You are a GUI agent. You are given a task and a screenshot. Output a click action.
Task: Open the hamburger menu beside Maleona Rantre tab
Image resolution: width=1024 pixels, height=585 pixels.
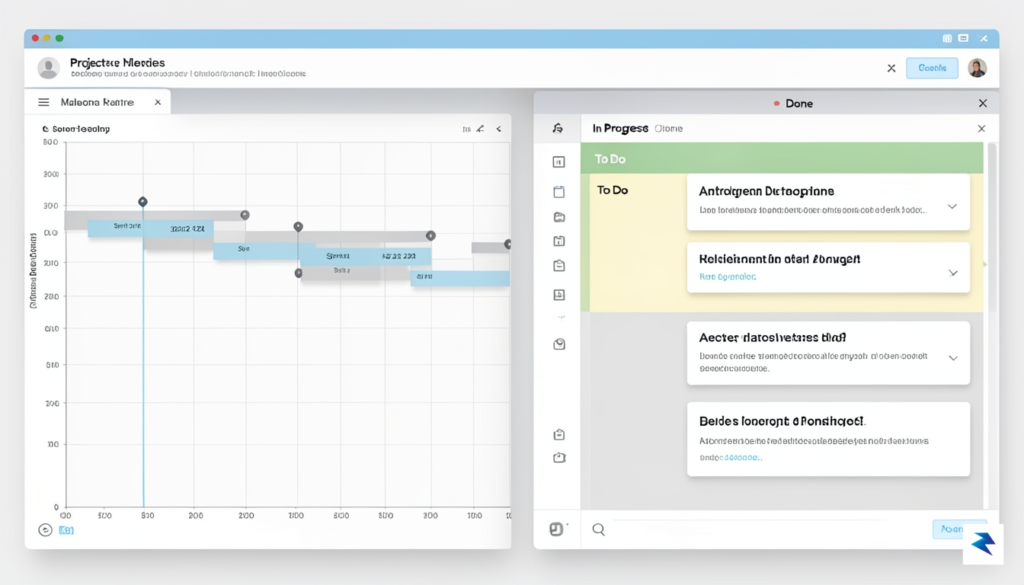point(44,103)
